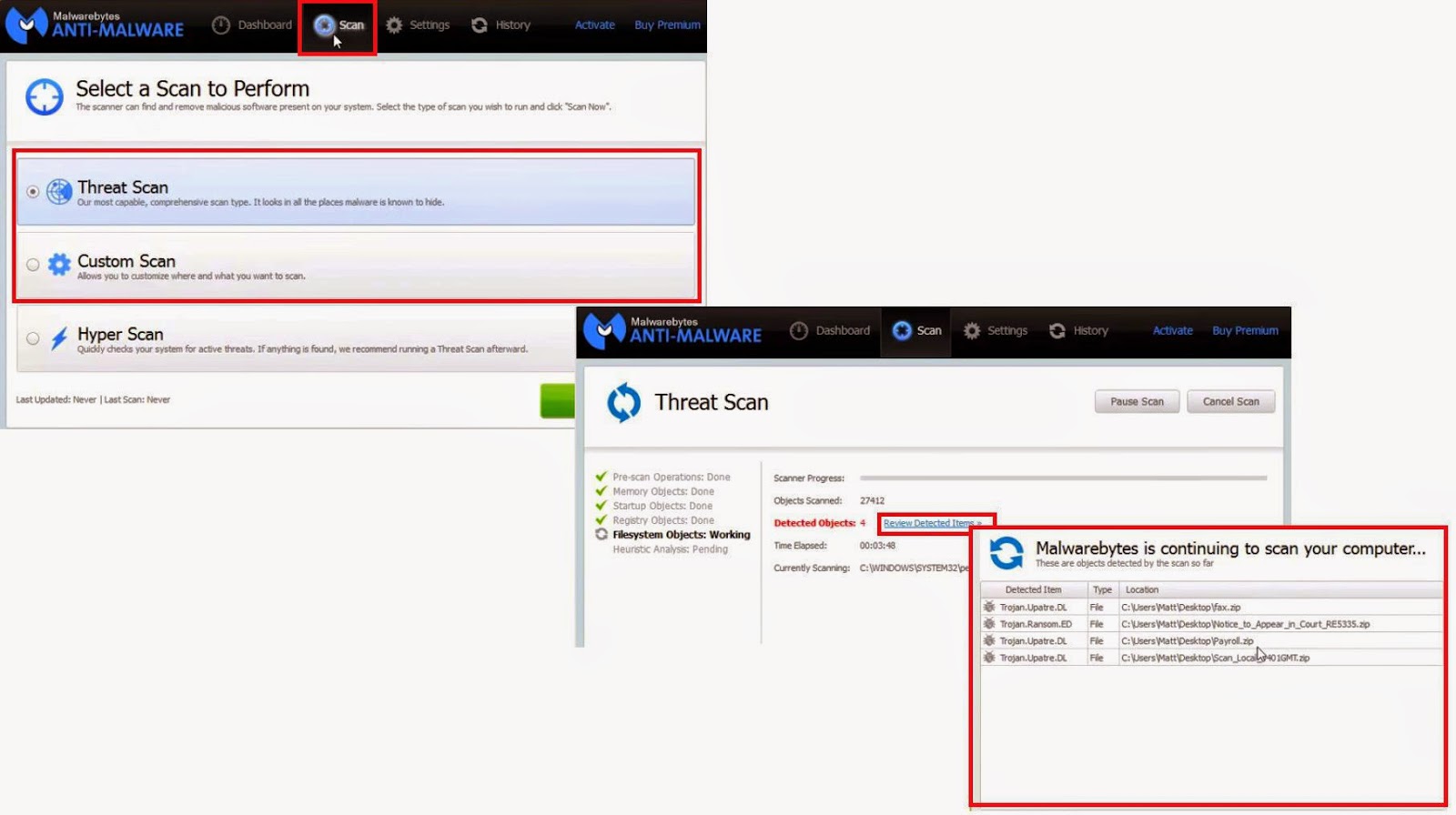Click working spinner beside Filesystem Objects
Image resolution: width=1456 pixels, height=815 pixels.
[x=601, y=535]
